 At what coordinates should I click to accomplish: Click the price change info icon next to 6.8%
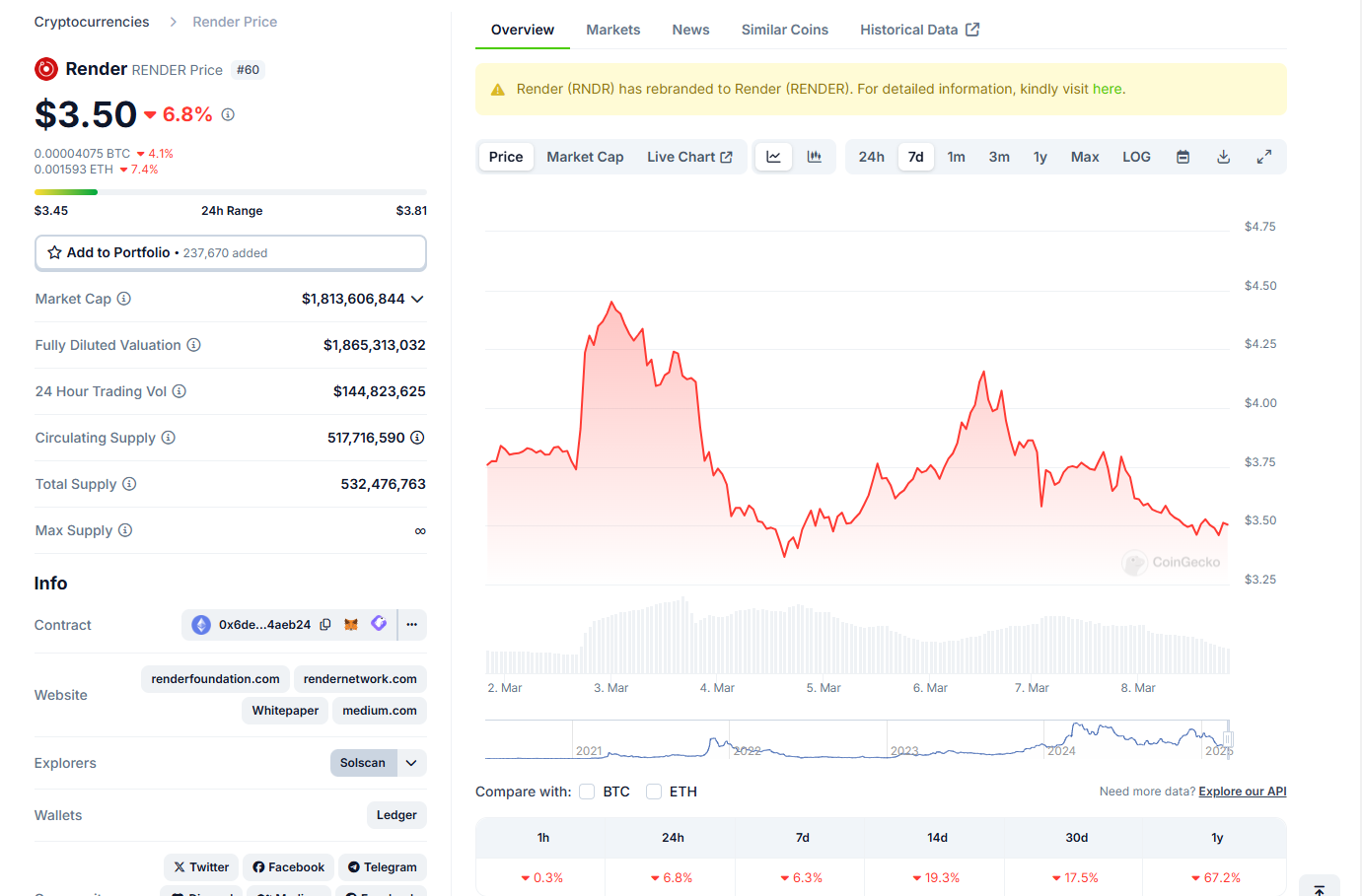pos(228,114)
